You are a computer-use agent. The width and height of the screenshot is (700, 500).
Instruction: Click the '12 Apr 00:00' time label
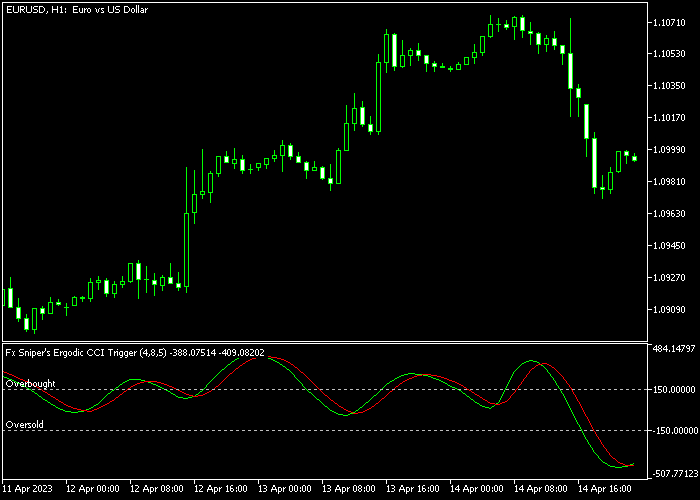[93, 488]
